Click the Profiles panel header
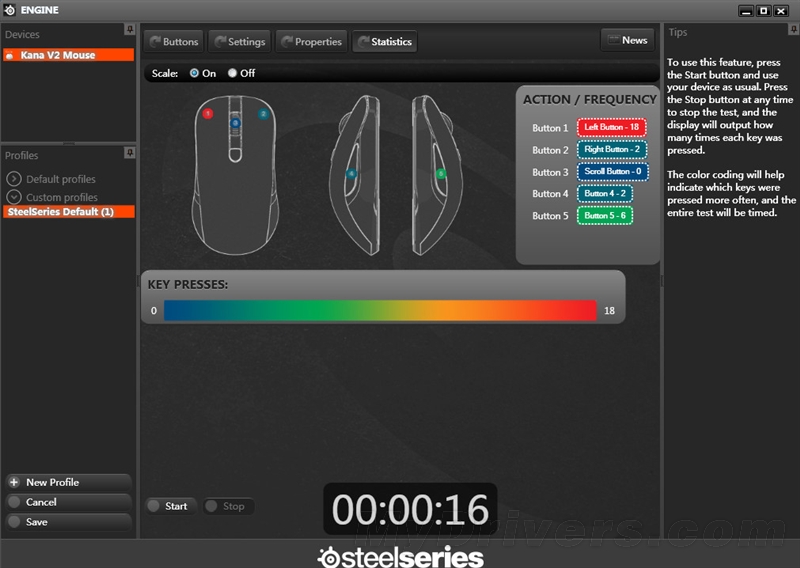The width and height of the screenshot is (800, 568). 21,155
